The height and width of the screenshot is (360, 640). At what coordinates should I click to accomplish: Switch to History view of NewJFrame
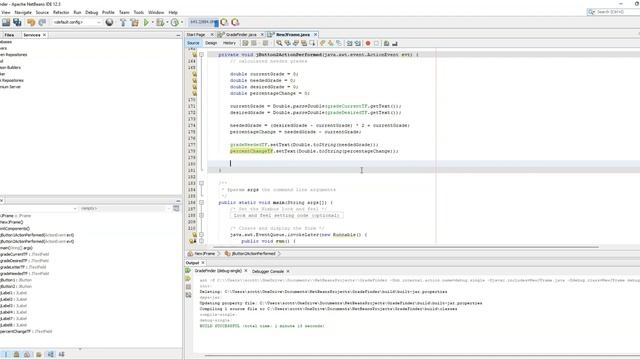(x=229, y=43)
